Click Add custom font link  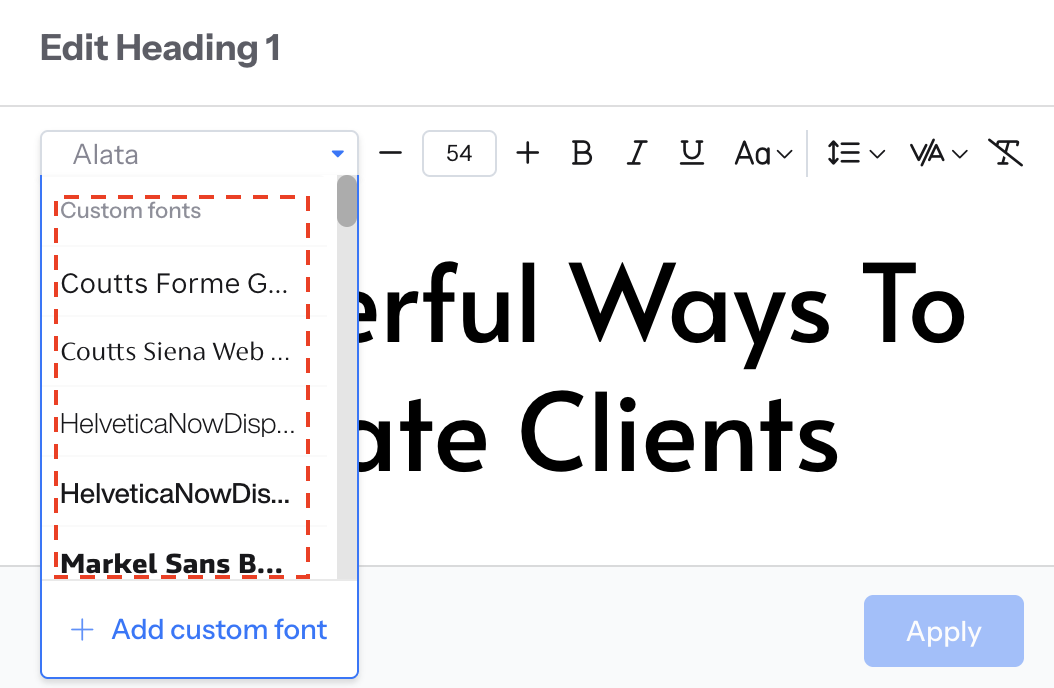pos(219,630)
